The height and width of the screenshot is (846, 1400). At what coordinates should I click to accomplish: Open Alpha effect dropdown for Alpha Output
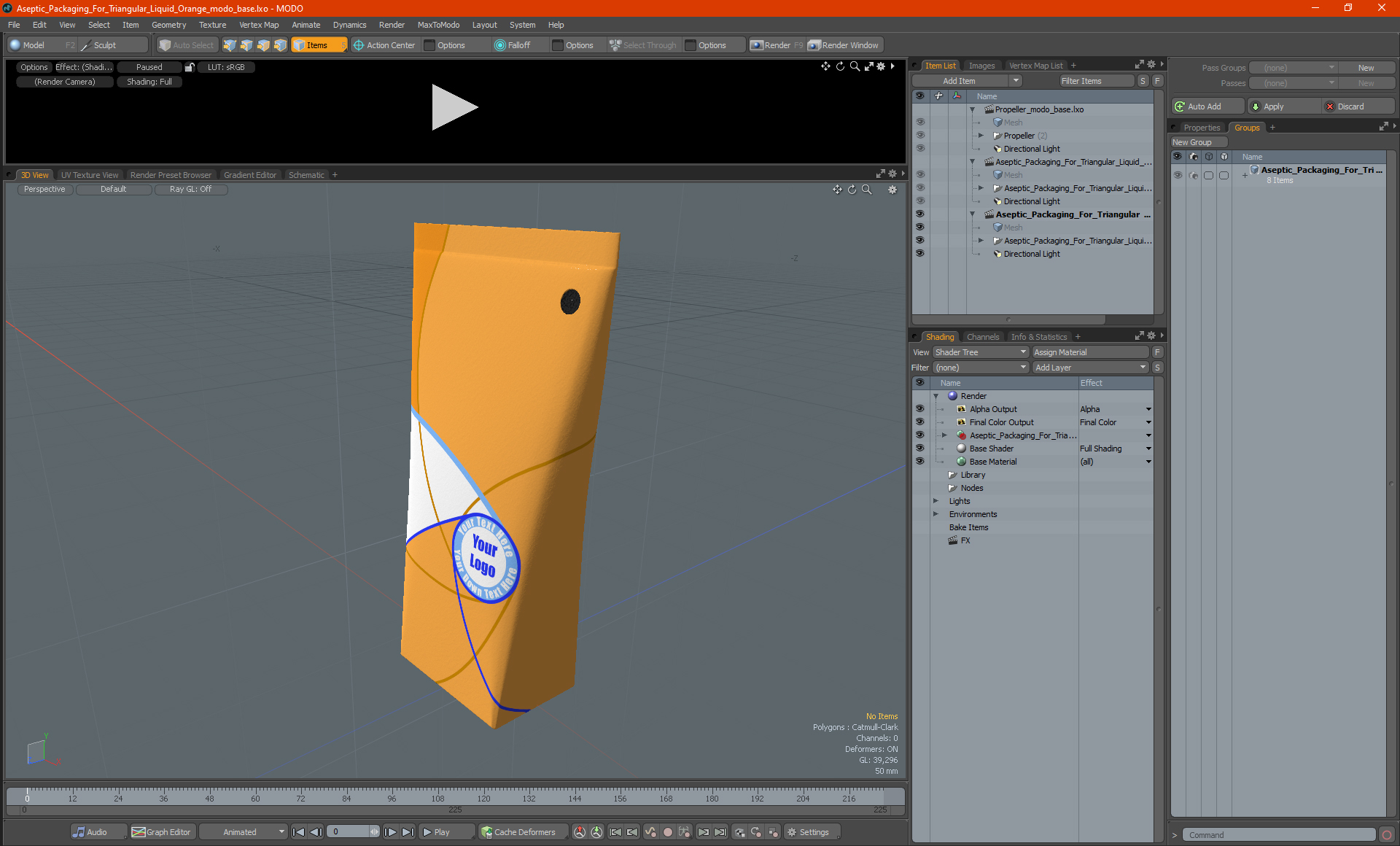point(1148,409)
